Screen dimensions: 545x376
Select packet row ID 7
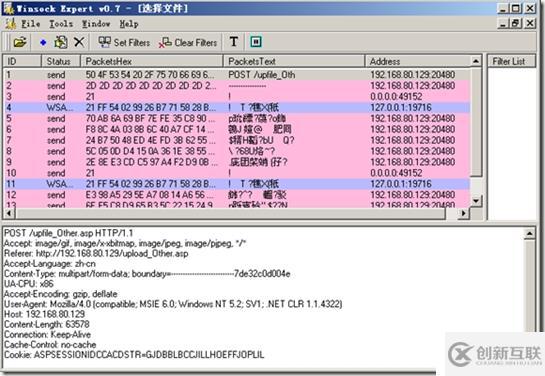click(237, 140)
